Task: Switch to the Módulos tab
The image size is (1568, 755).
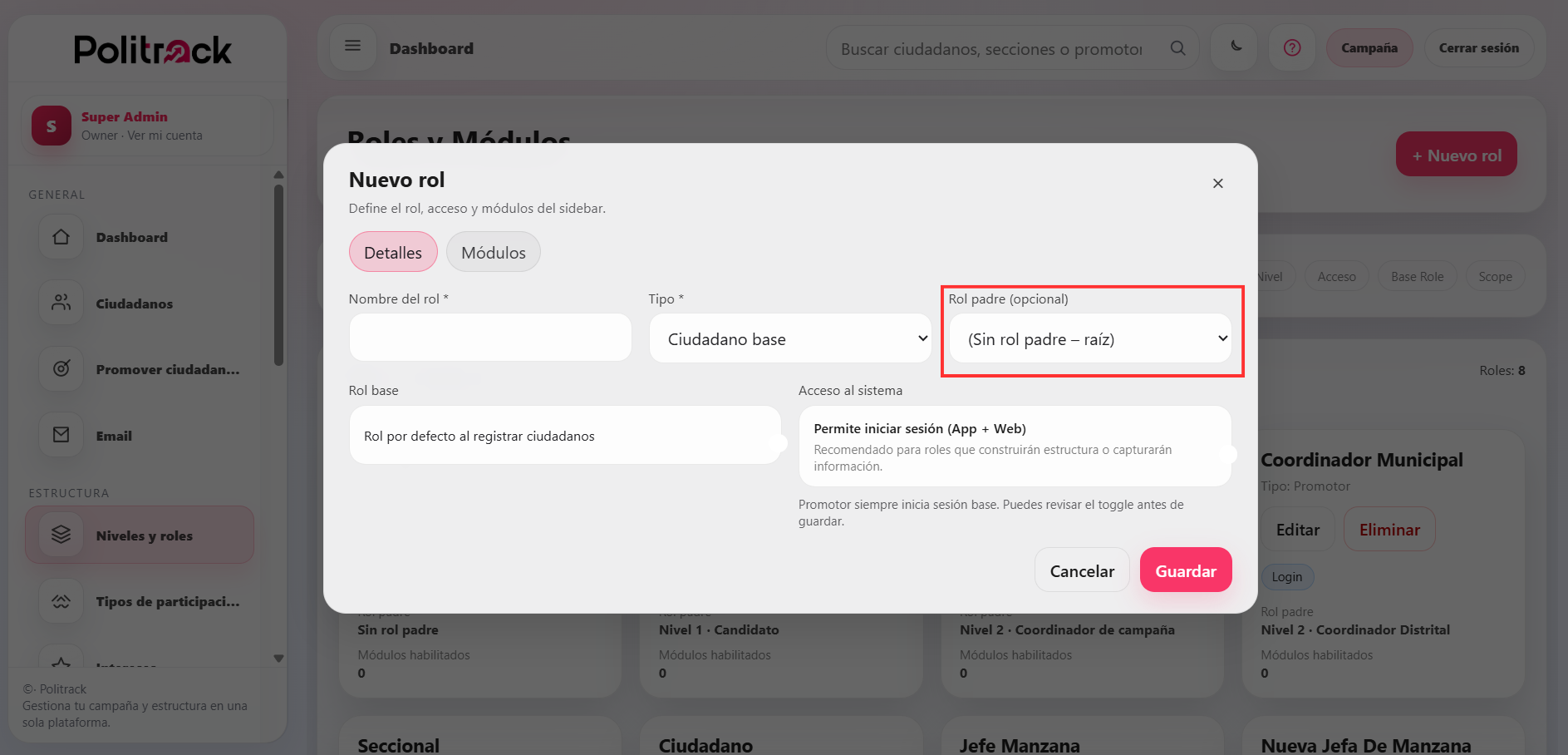Action: pos(493,251)
